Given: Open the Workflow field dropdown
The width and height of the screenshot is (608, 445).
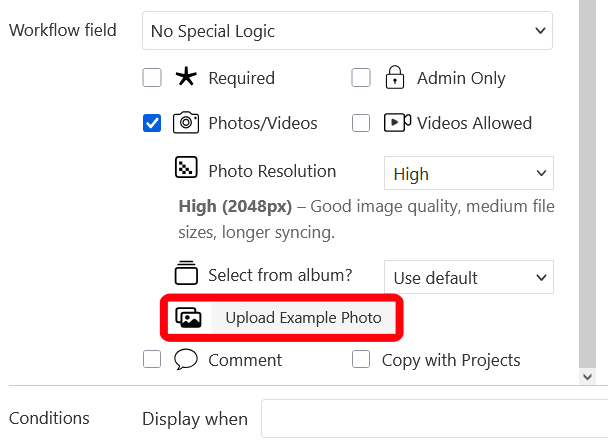Looking at the screenshot, I should [347, 31].
